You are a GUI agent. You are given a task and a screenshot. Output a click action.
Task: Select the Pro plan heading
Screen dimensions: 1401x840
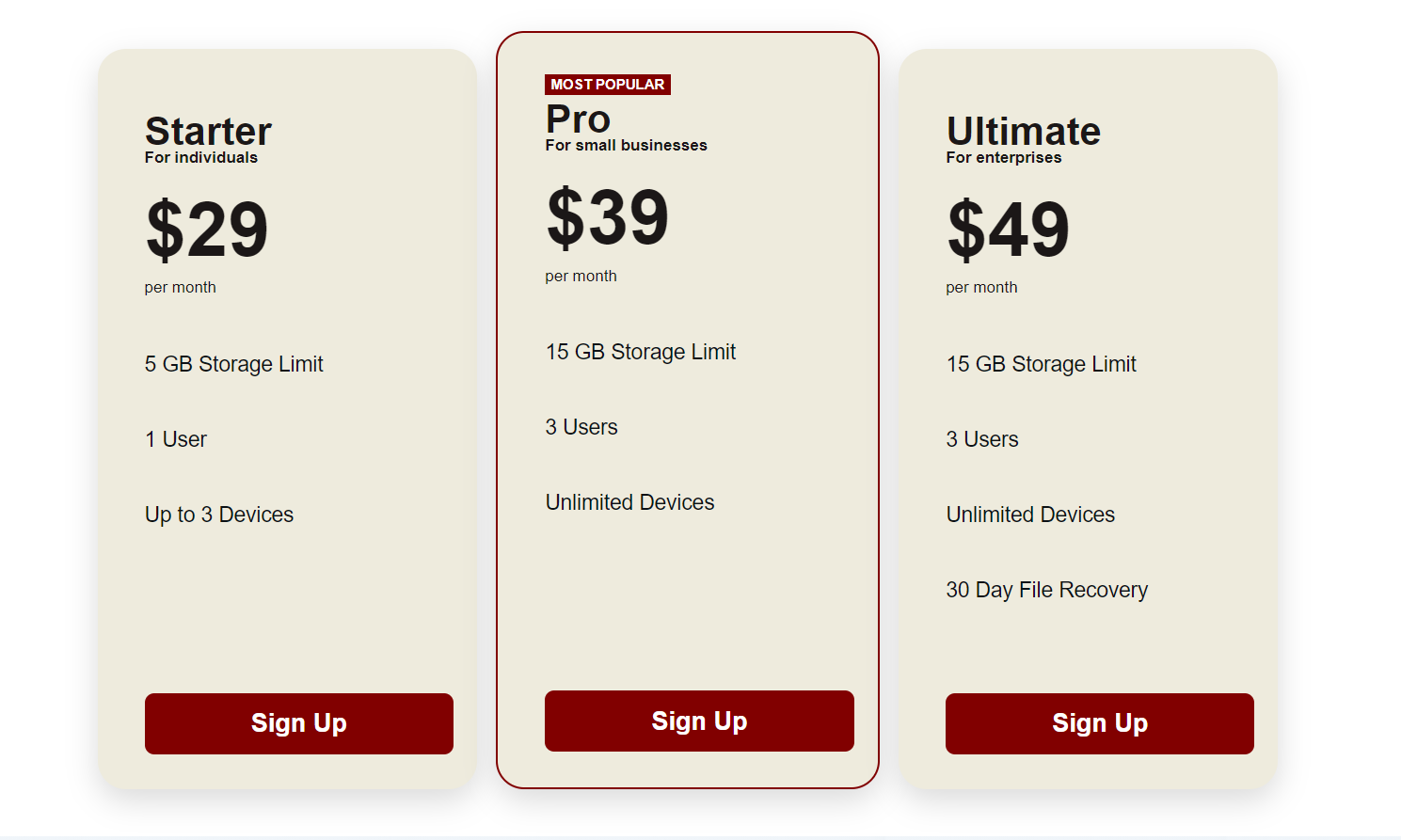578,119
